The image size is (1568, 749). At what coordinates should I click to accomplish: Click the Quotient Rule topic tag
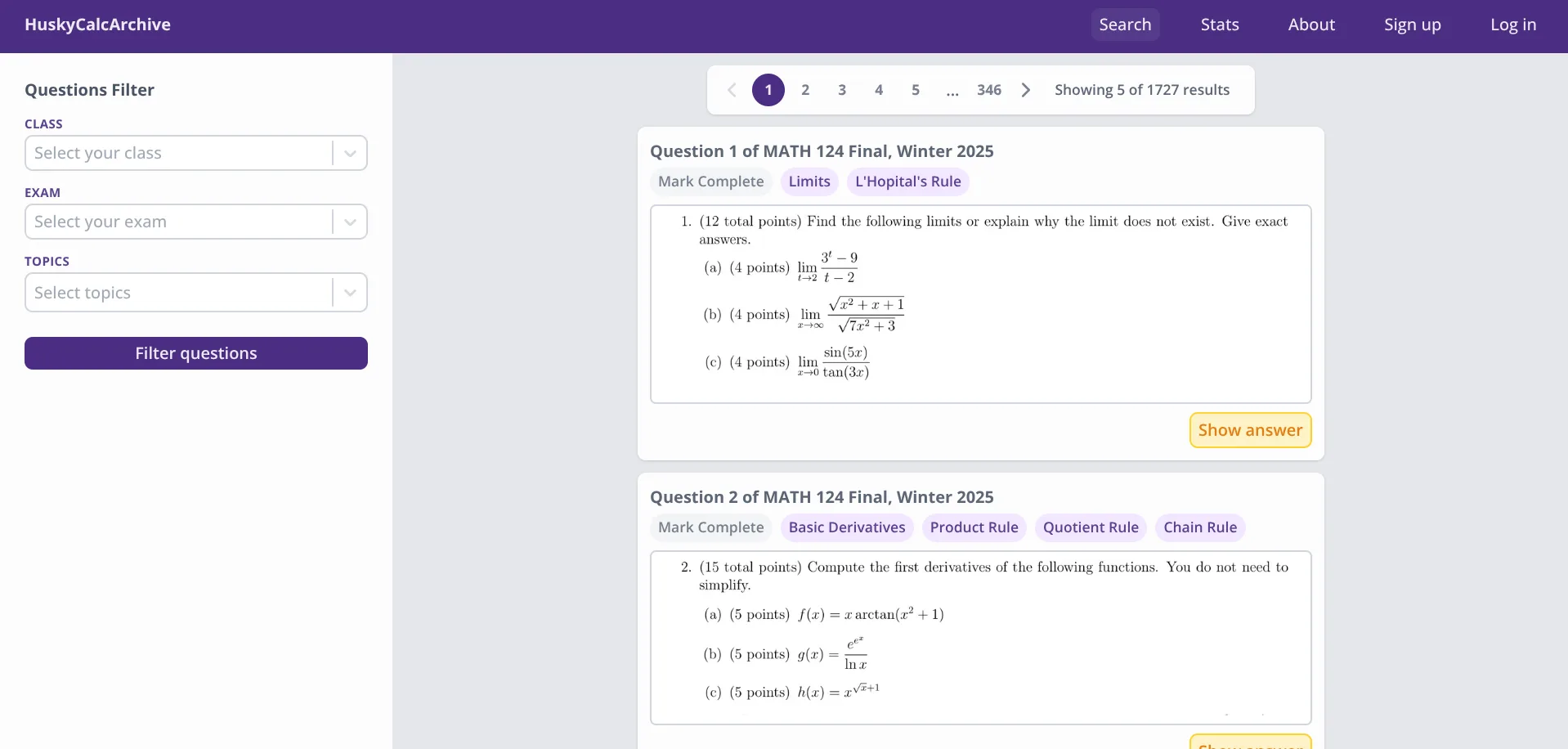click(x=1091, y=527)
